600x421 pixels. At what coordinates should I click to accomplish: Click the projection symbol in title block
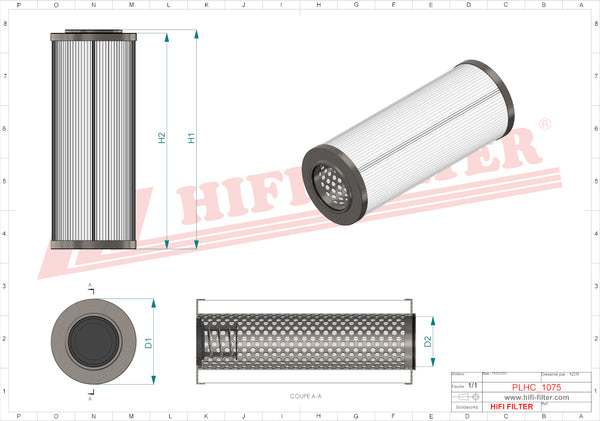pos(467,397)
